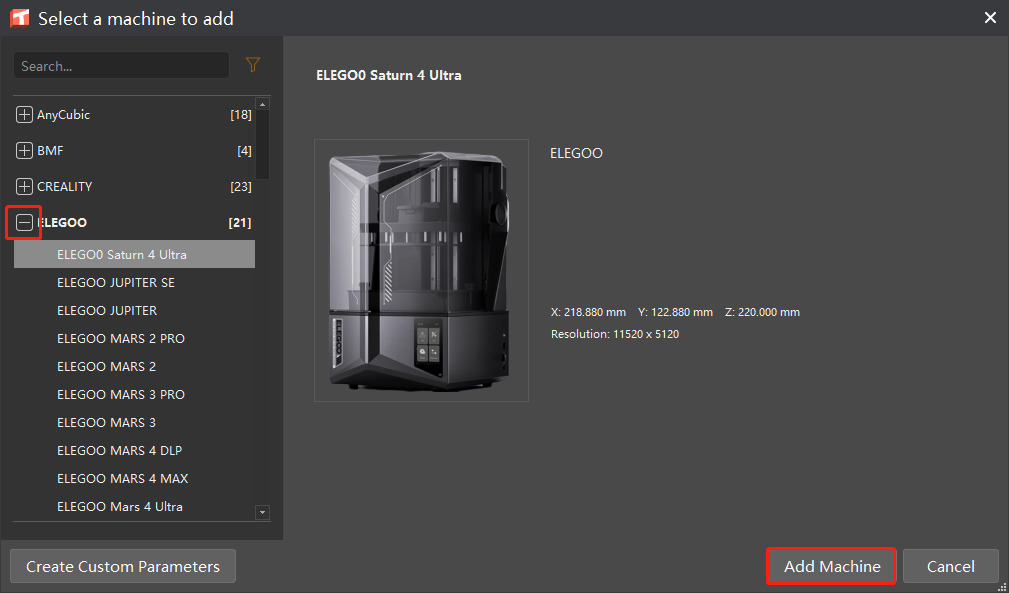Image resolution: width=1009 pixels, height=593 pixels.
Task: Collapse the ELEGOO manufacturer group
Action: tap(25, 223)
